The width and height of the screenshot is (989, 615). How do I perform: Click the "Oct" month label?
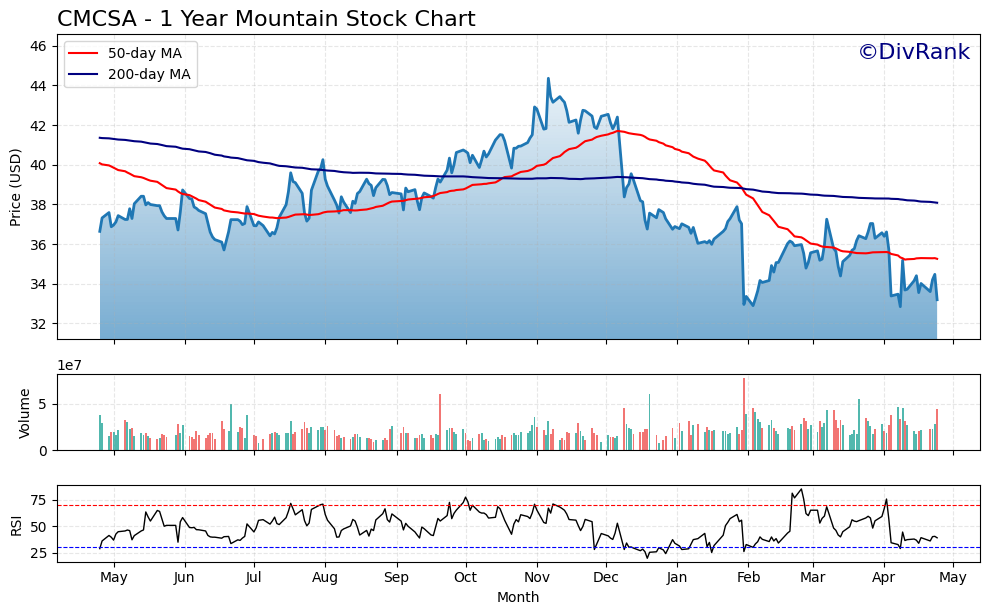(x=465, y=577)
